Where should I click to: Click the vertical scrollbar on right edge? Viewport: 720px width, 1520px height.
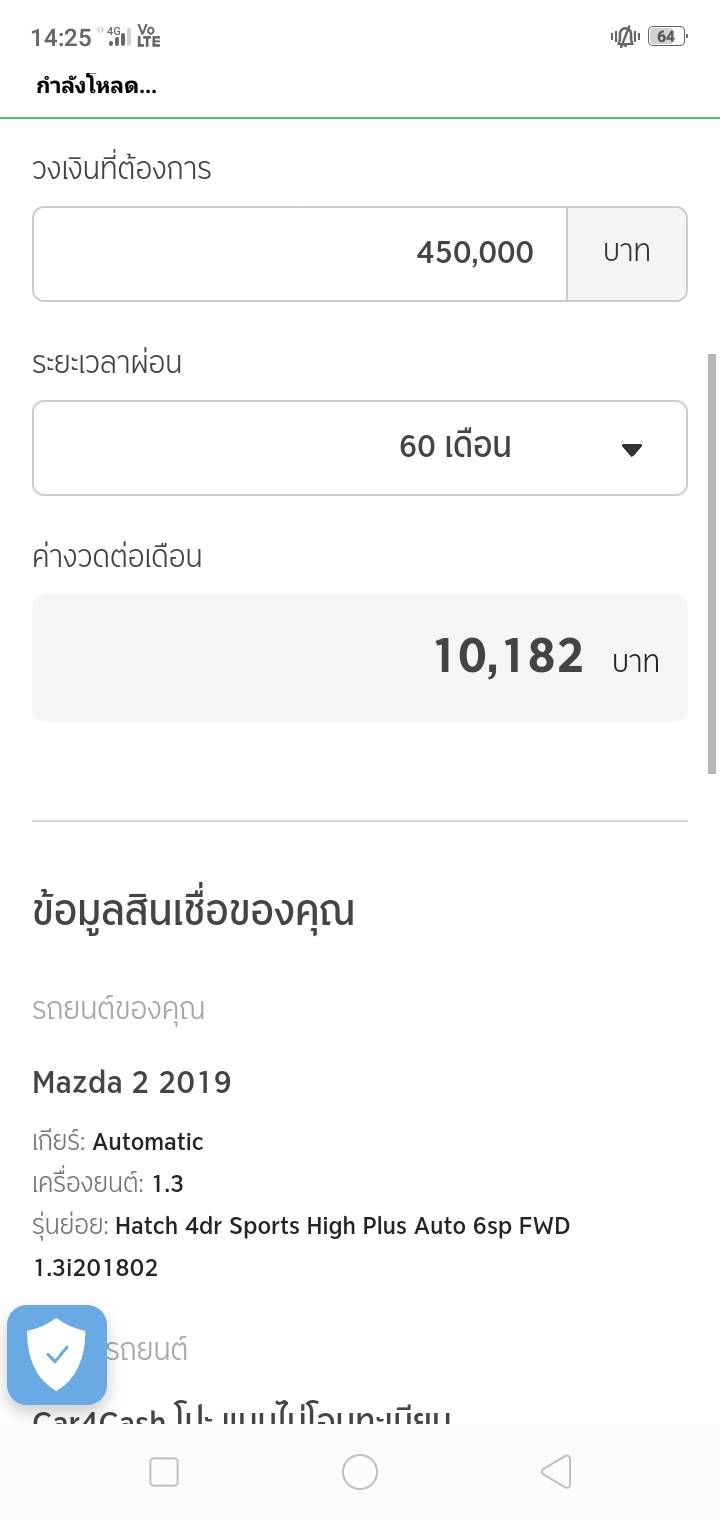(x=712, y=562)
